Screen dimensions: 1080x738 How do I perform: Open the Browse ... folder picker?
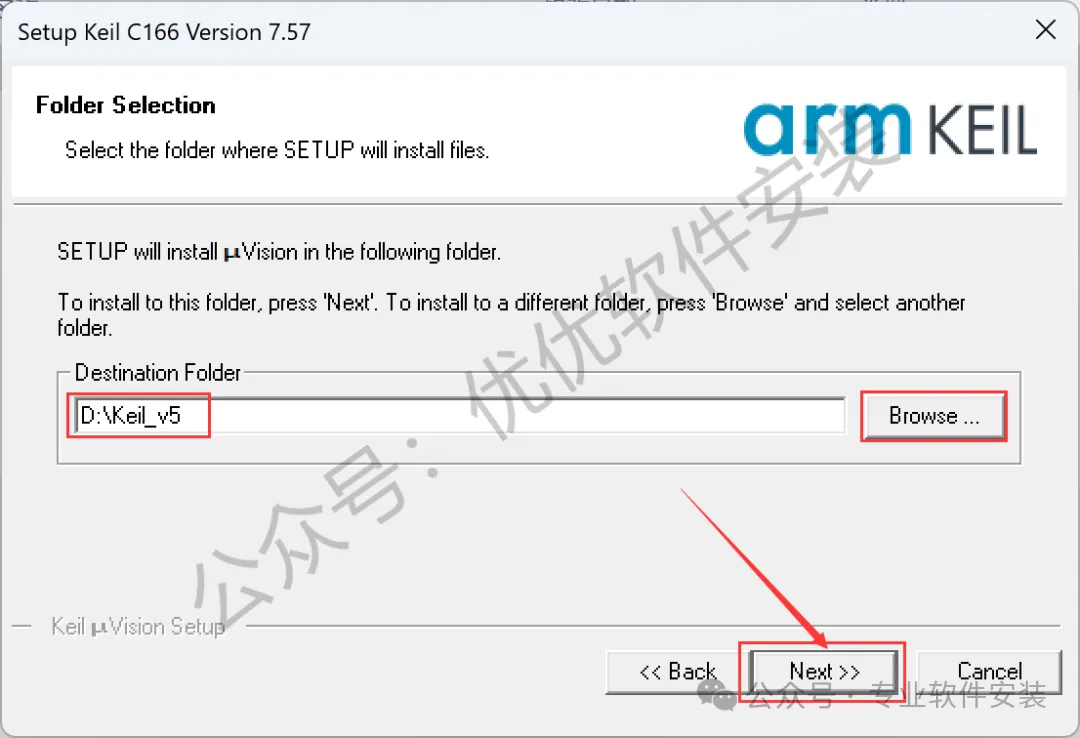tap(934, 416)
